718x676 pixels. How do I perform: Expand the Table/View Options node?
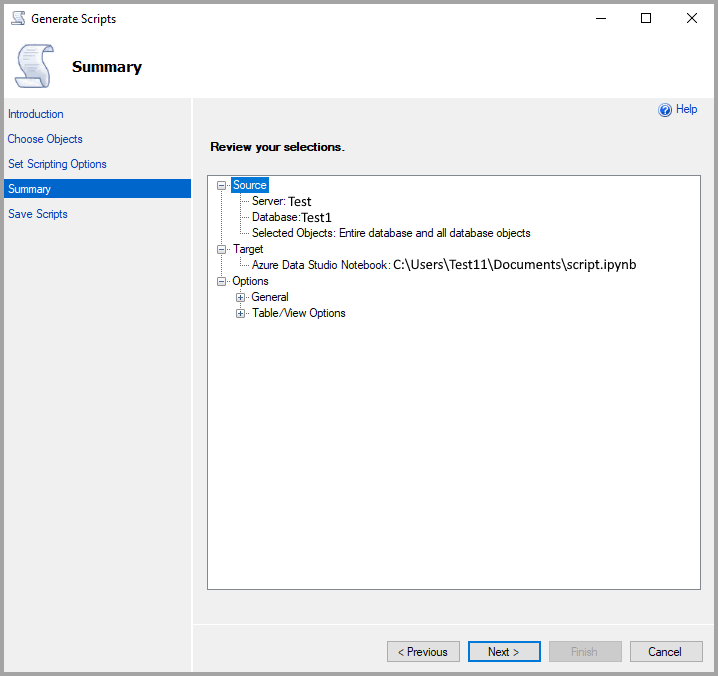[x=241, y=313]
